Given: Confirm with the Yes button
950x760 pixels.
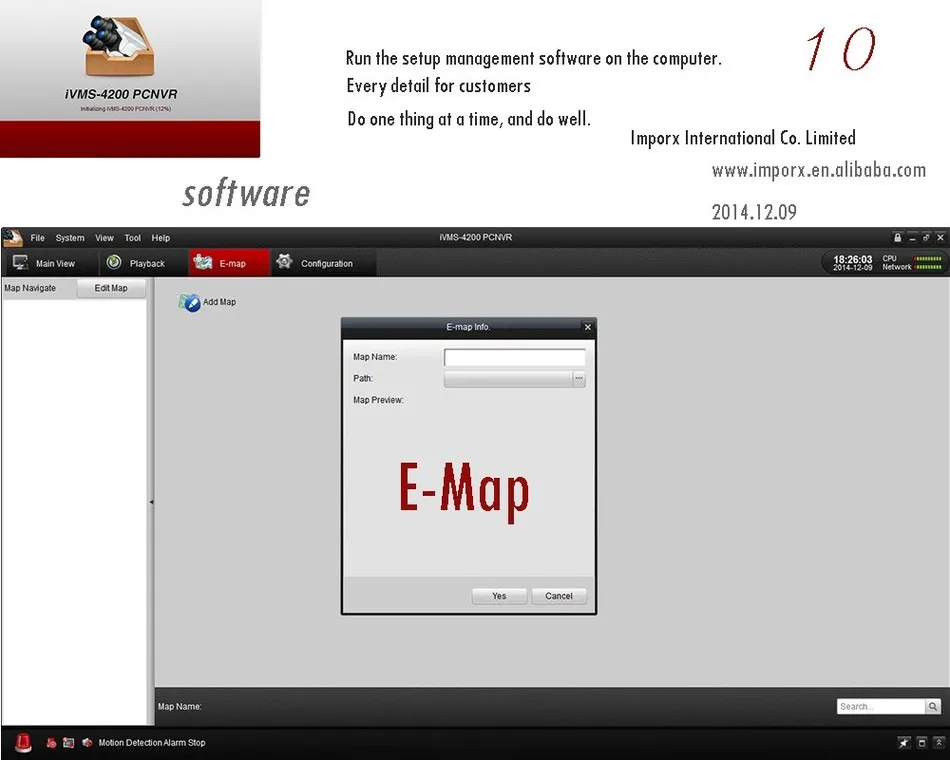Looking at the screenshot, I should [x=499, y=596].
